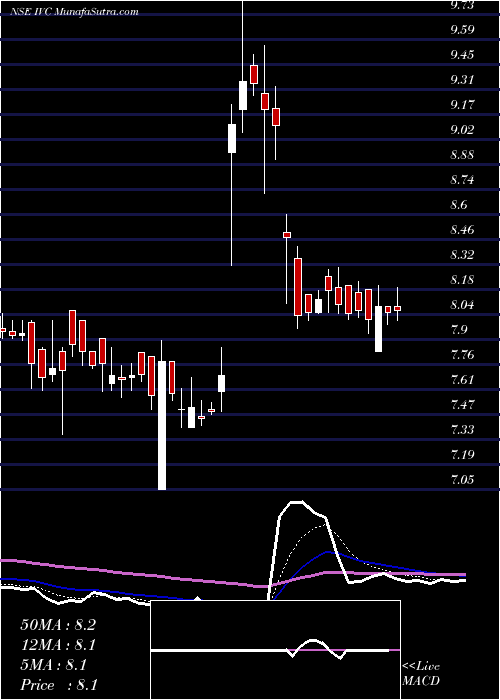The image size is (500, 700).
Task: Click the 8.04 price axis label
Action: [463, 305]
